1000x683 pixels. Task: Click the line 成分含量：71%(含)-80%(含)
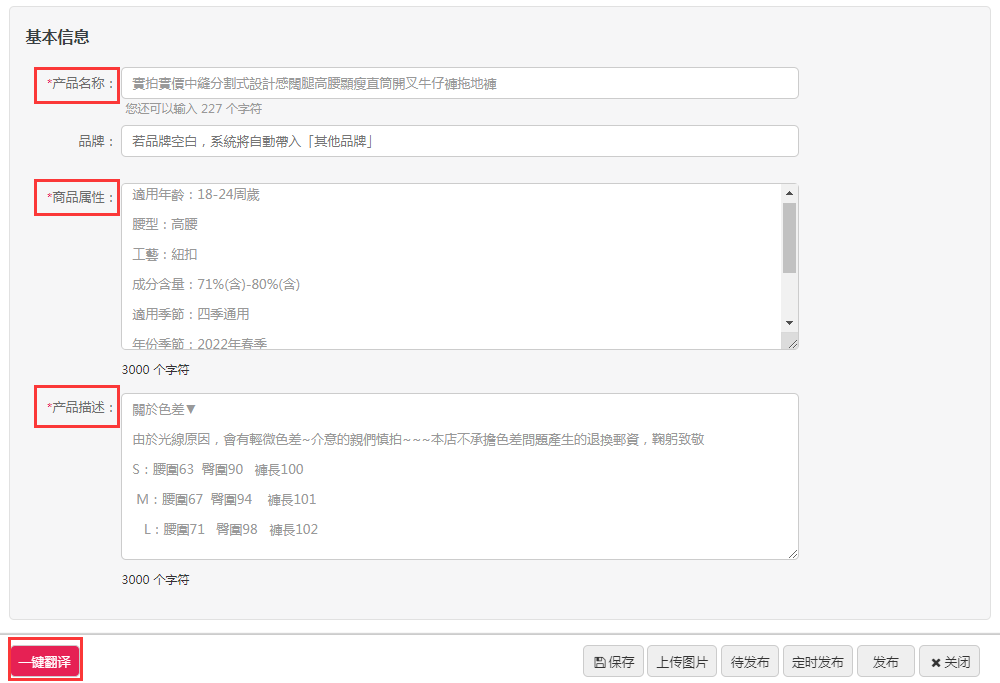click(x=216, y=284)
